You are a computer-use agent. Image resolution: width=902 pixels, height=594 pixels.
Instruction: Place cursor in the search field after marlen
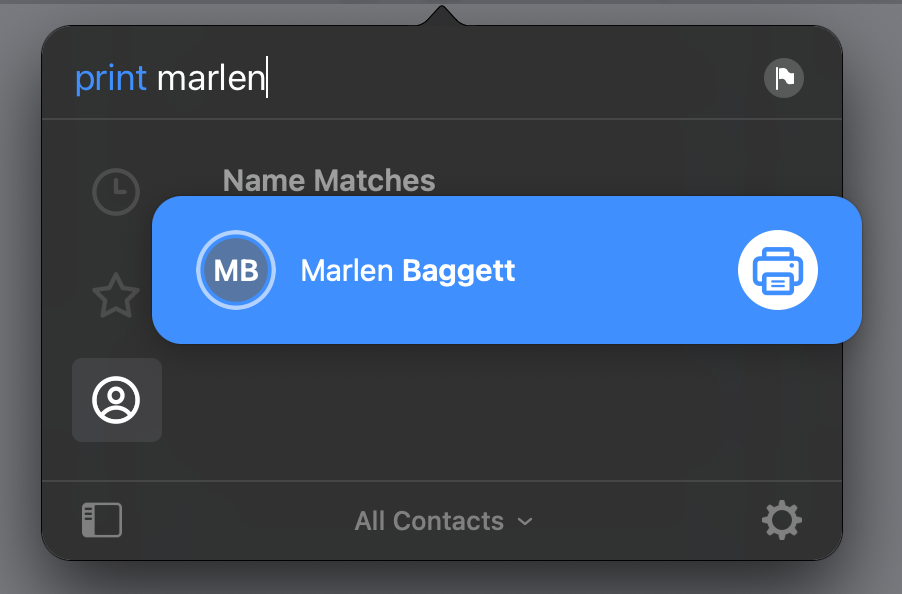click(267, 78)
